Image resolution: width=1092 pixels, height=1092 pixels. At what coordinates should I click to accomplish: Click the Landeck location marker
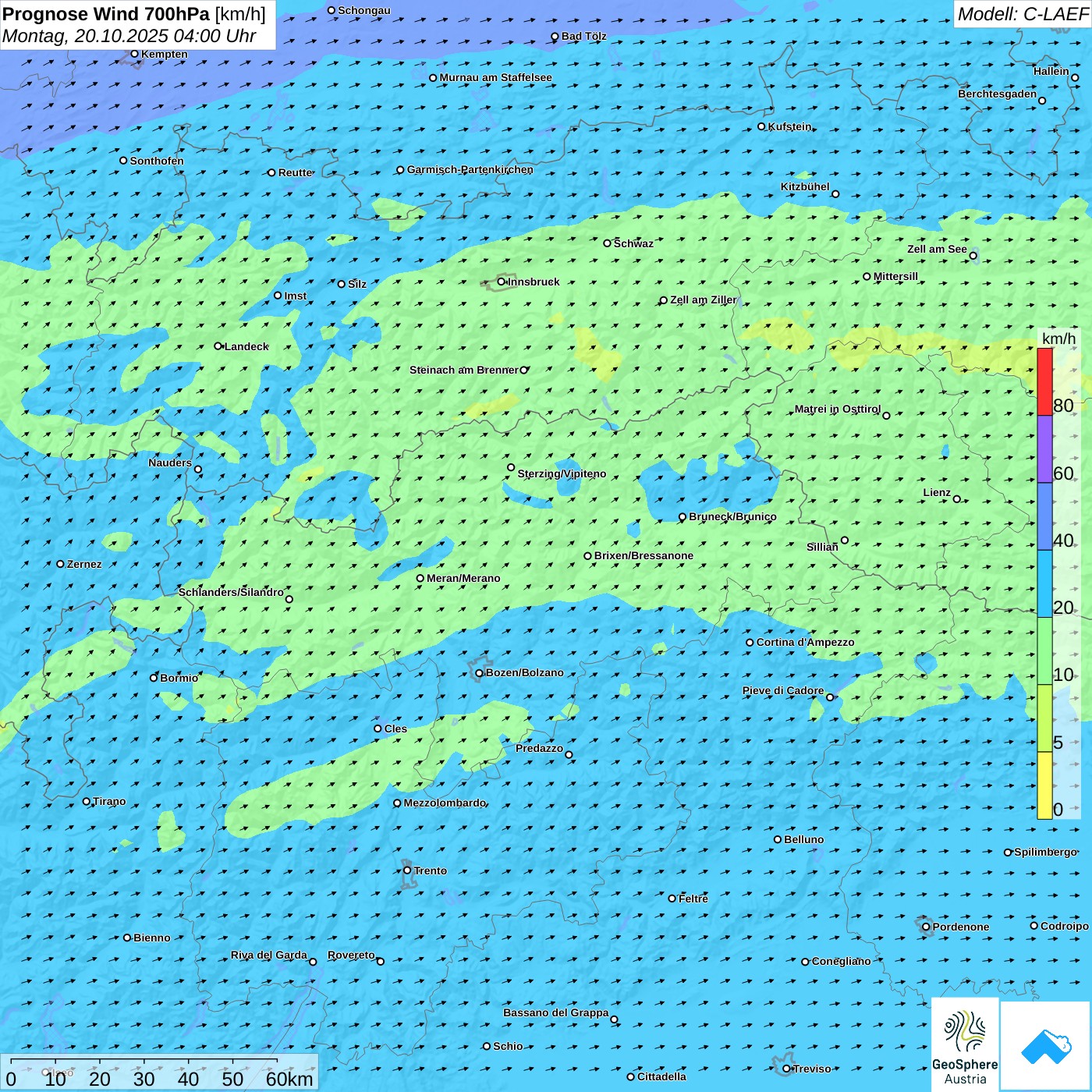tap(218, 346)
